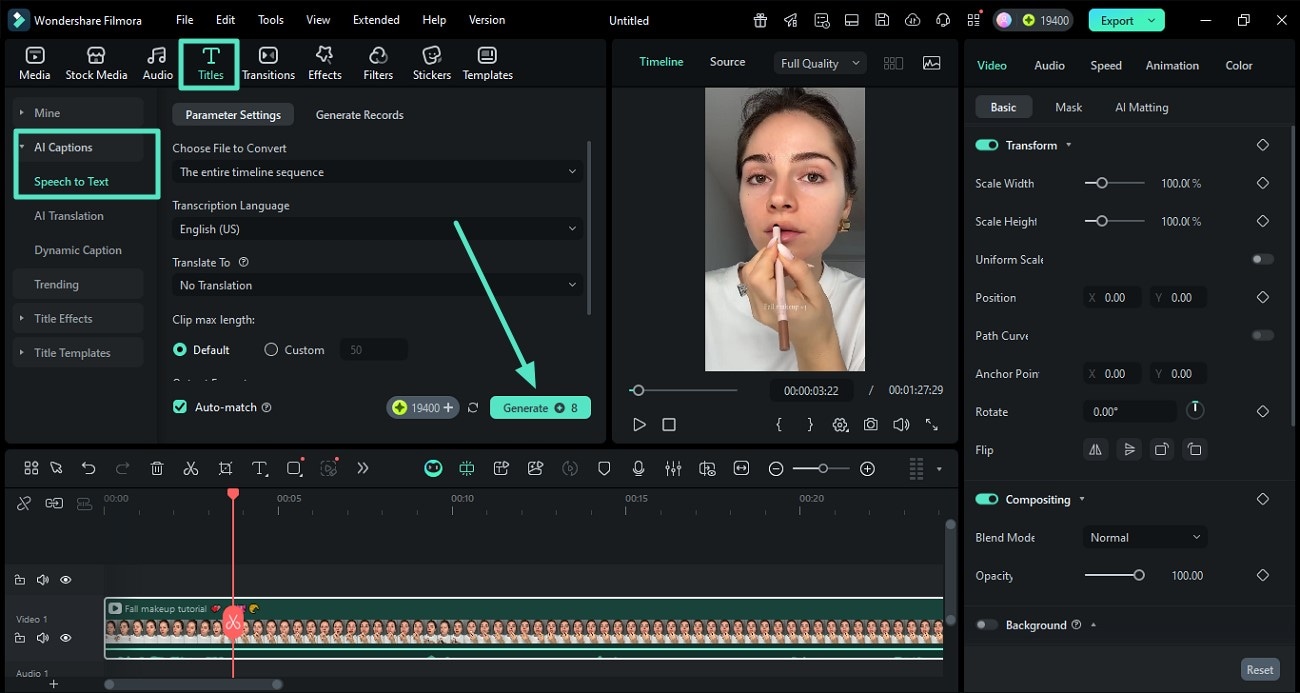The image size is (1300, 693).
Task: Open the Transcription Language dropdown
Action: pos(376,229)
